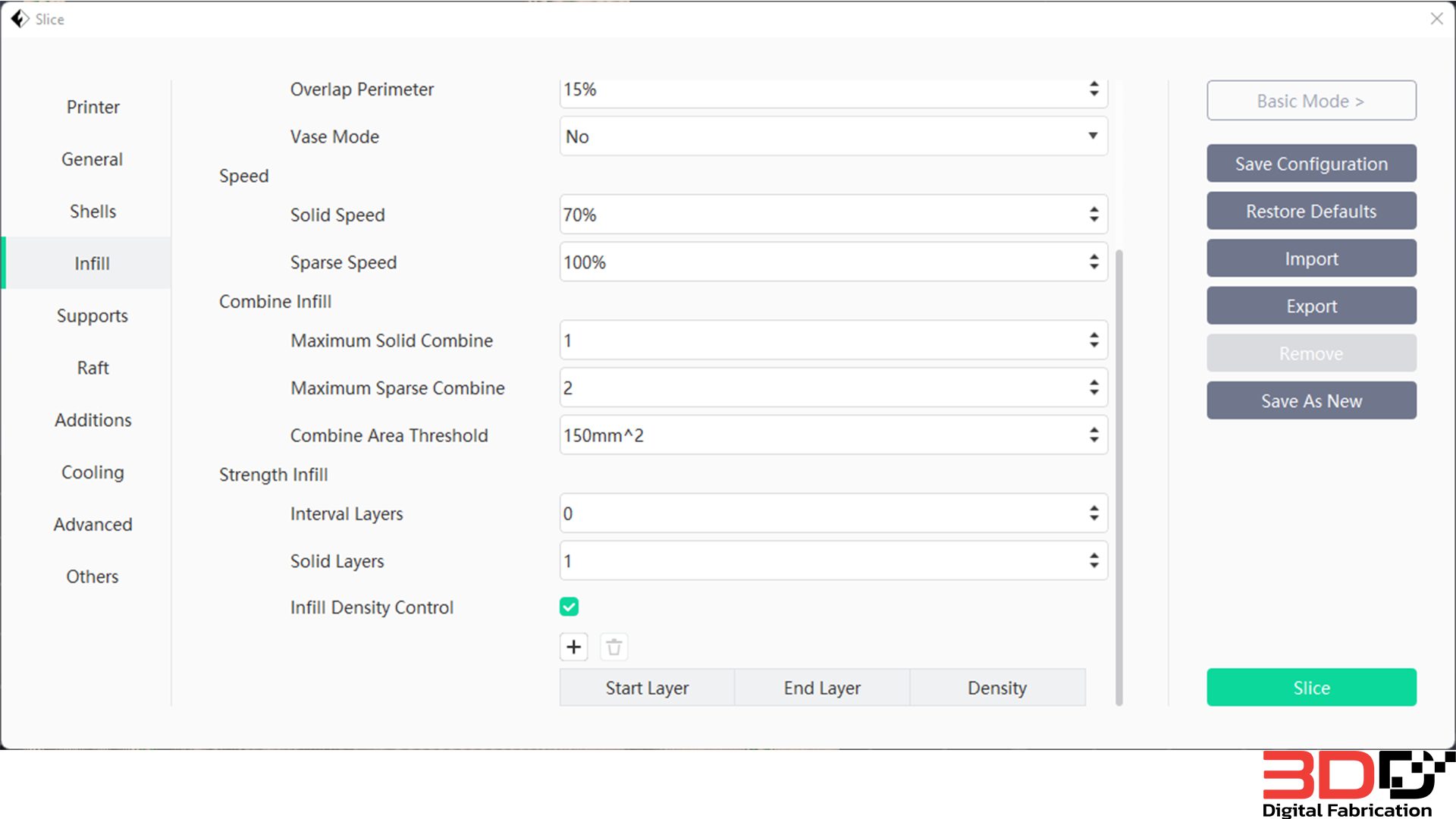Open the Vase Mode dropdown
The image size is (1456, 819).
833,136
